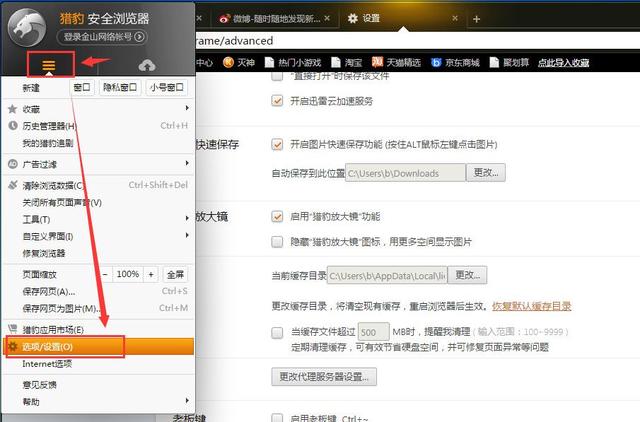Image resolution: width=640 pixels, height=422 pixels.
Task: Decrease page zoom with minus button
Action: click(x=105, y=274)
